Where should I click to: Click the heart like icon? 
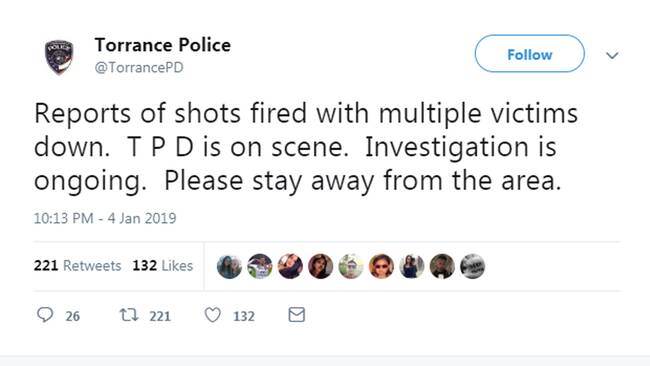click(x=213, y=315)
